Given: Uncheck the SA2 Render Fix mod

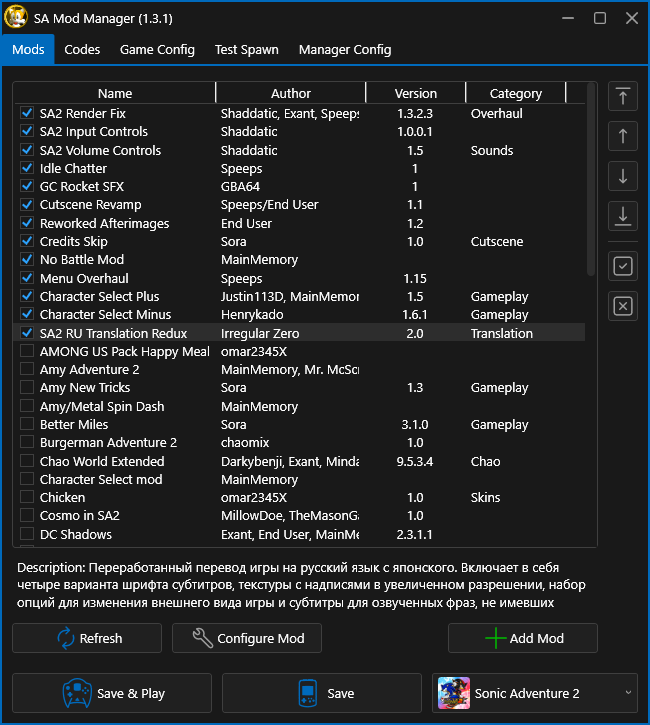Looking at the screenshot, I should point(27,113).
